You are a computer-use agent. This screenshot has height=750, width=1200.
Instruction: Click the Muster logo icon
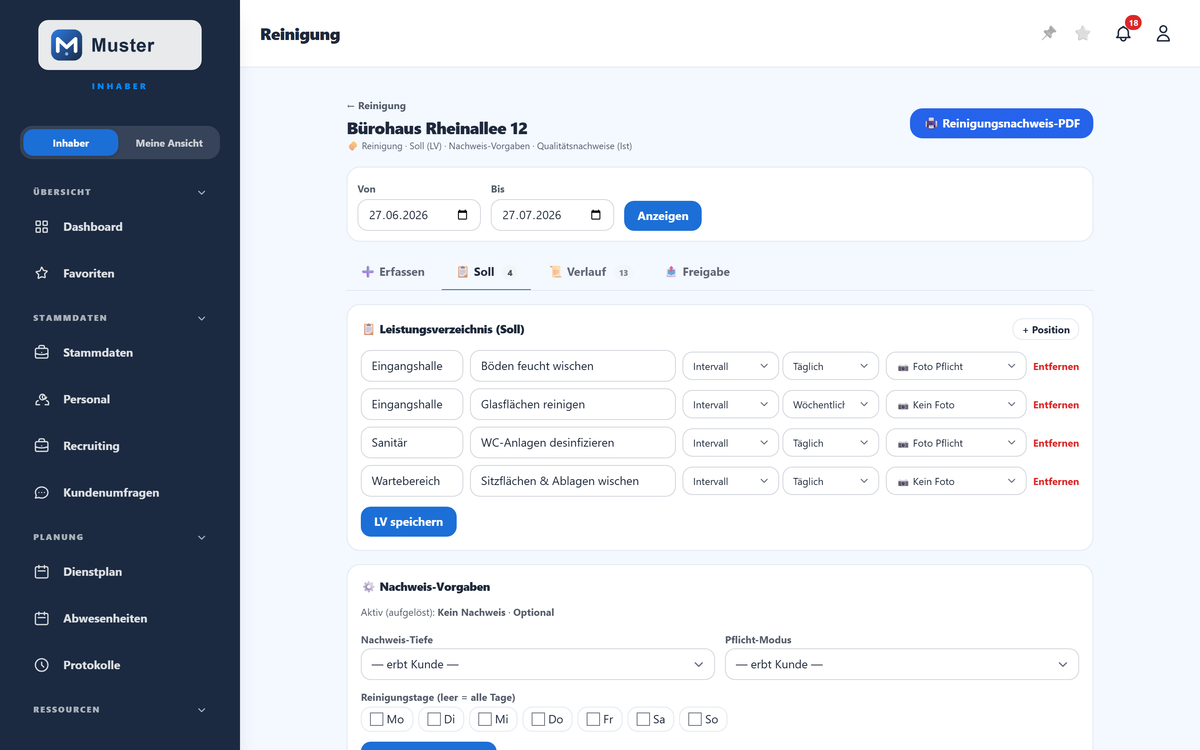point(67,45)
